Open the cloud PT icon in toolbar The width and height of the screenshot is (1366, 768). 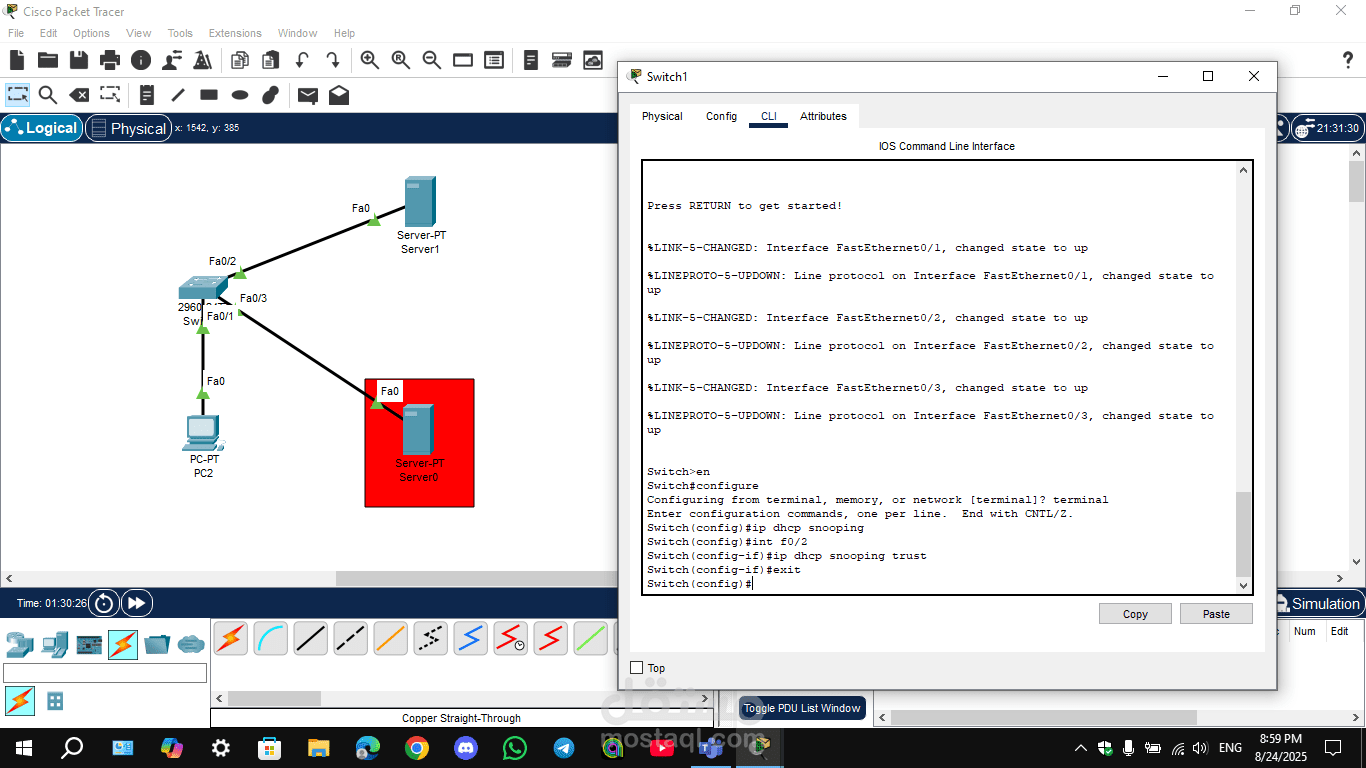pyautogui.click(x=593, y=60)
